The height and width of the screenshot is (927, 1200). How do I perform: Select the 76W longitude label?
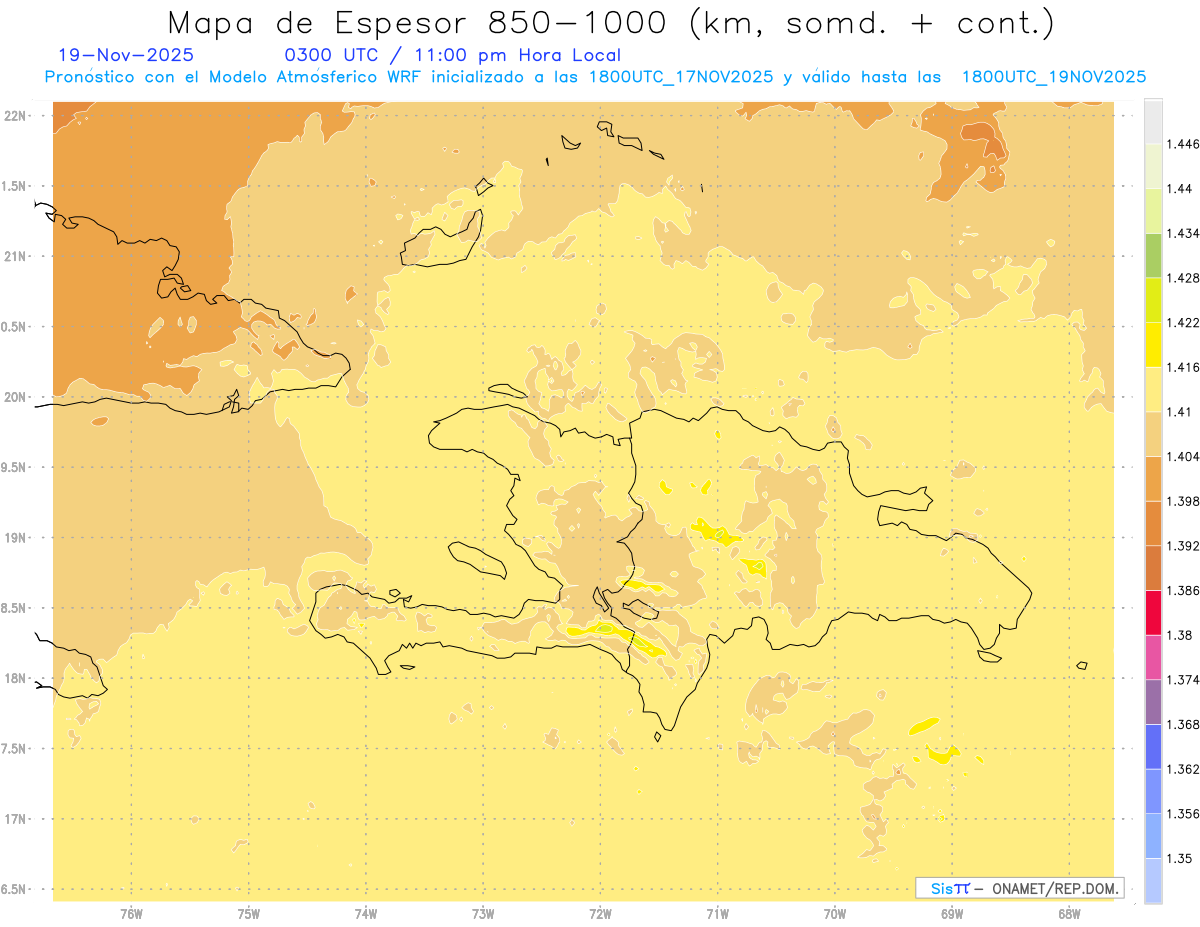pos(131,913)
